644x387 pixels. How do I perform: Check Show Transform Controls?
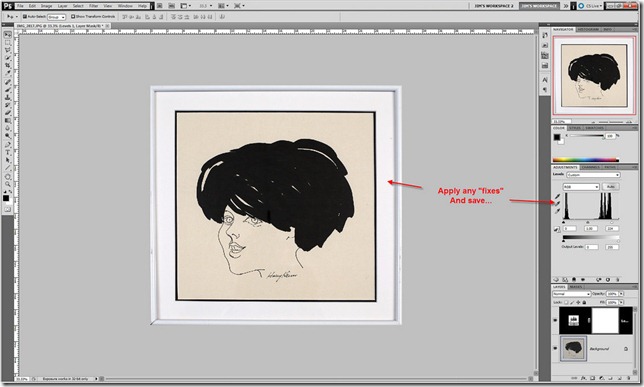(x=73, y=16)
